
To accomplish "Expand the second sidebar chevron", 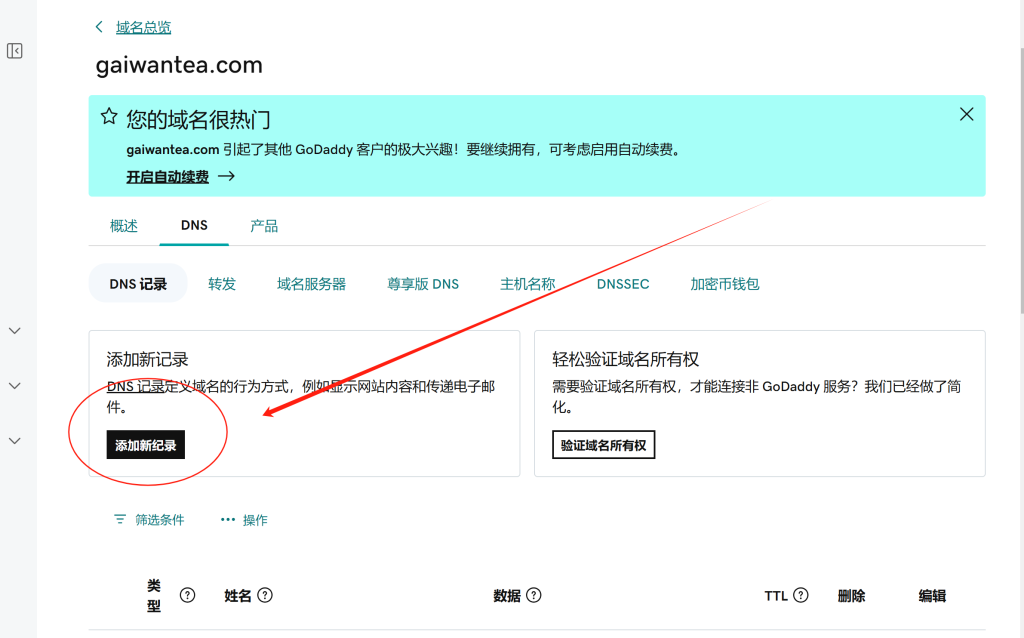I will pos(14,385).
